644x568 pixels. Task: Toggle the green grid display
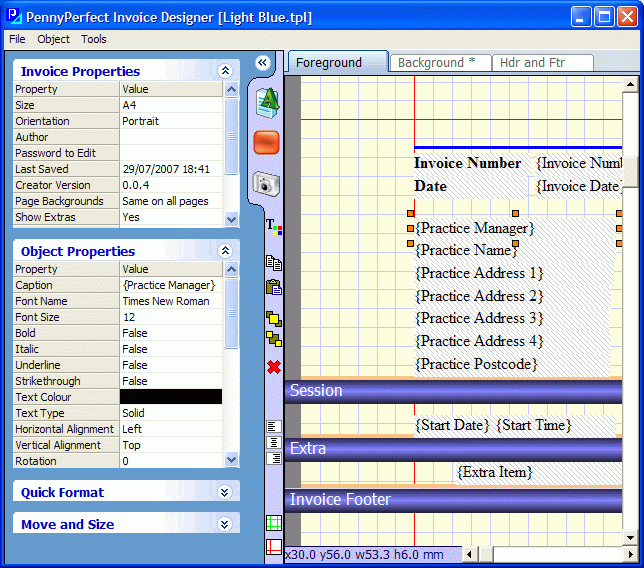274,523
